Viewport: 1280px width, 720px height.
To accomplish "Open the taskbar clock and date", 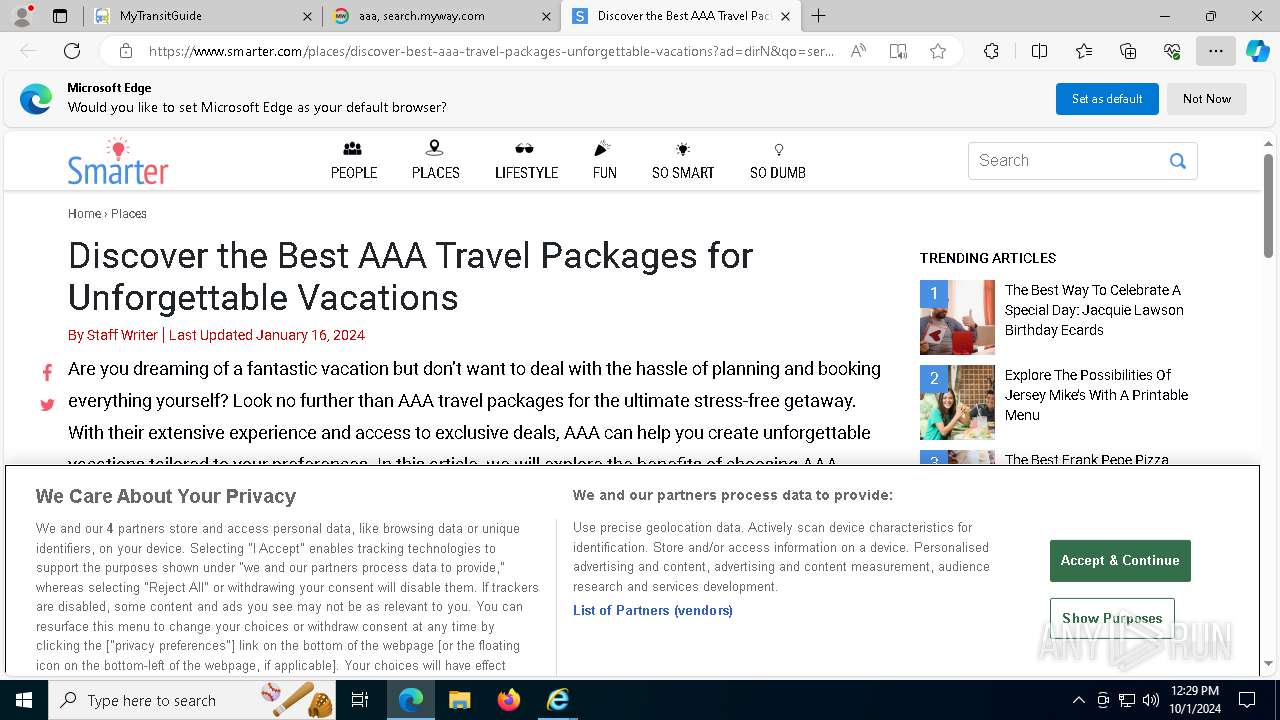I will 1194,700.
